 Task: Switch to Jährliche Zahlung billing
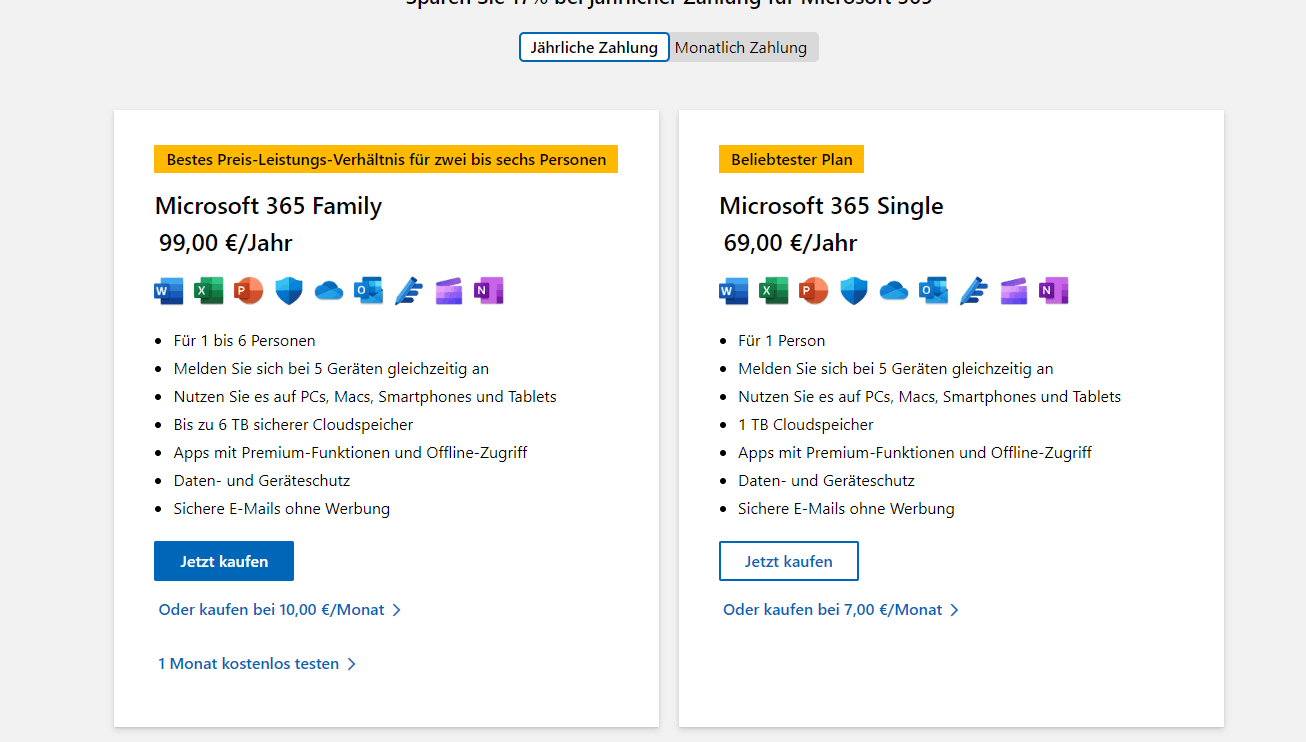pyautogui.click(x=594, y=47)
